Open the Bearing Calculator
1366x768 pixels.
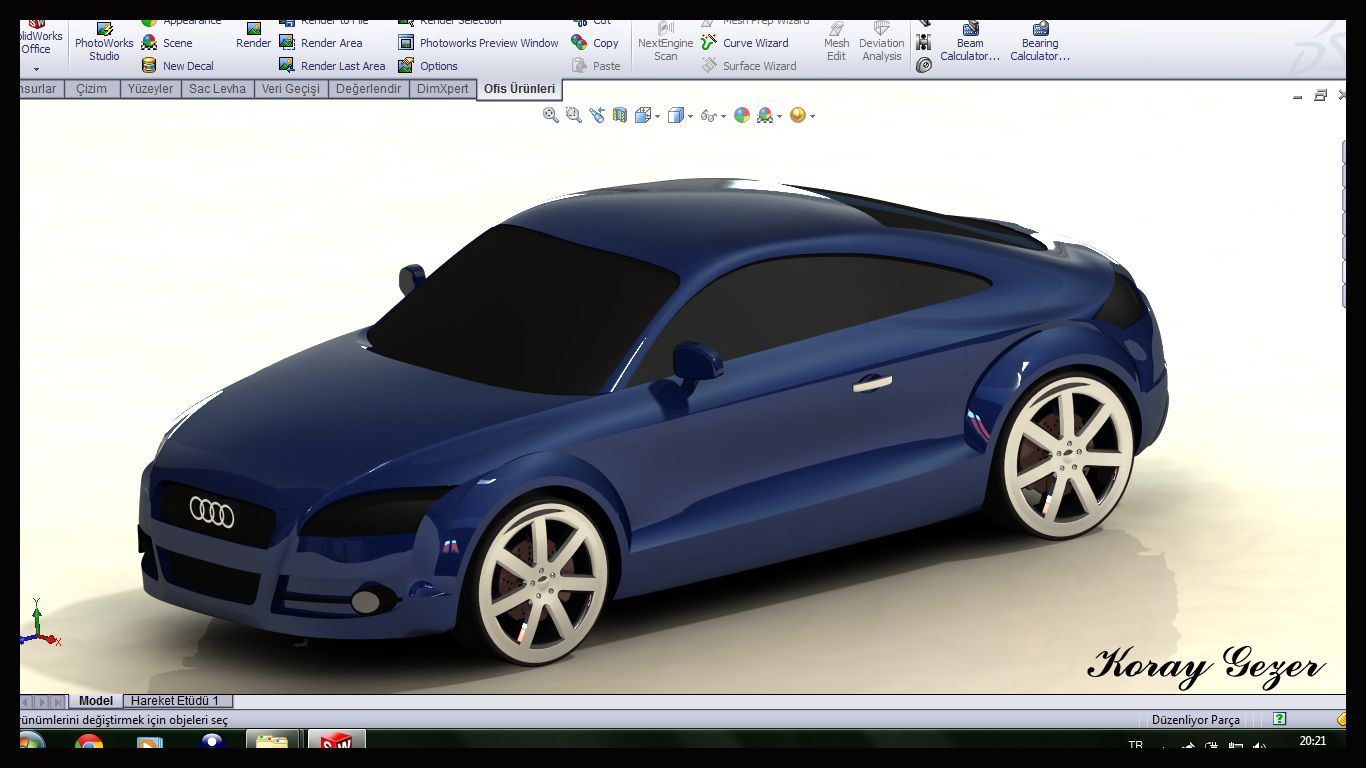(x=1040, y=42)
